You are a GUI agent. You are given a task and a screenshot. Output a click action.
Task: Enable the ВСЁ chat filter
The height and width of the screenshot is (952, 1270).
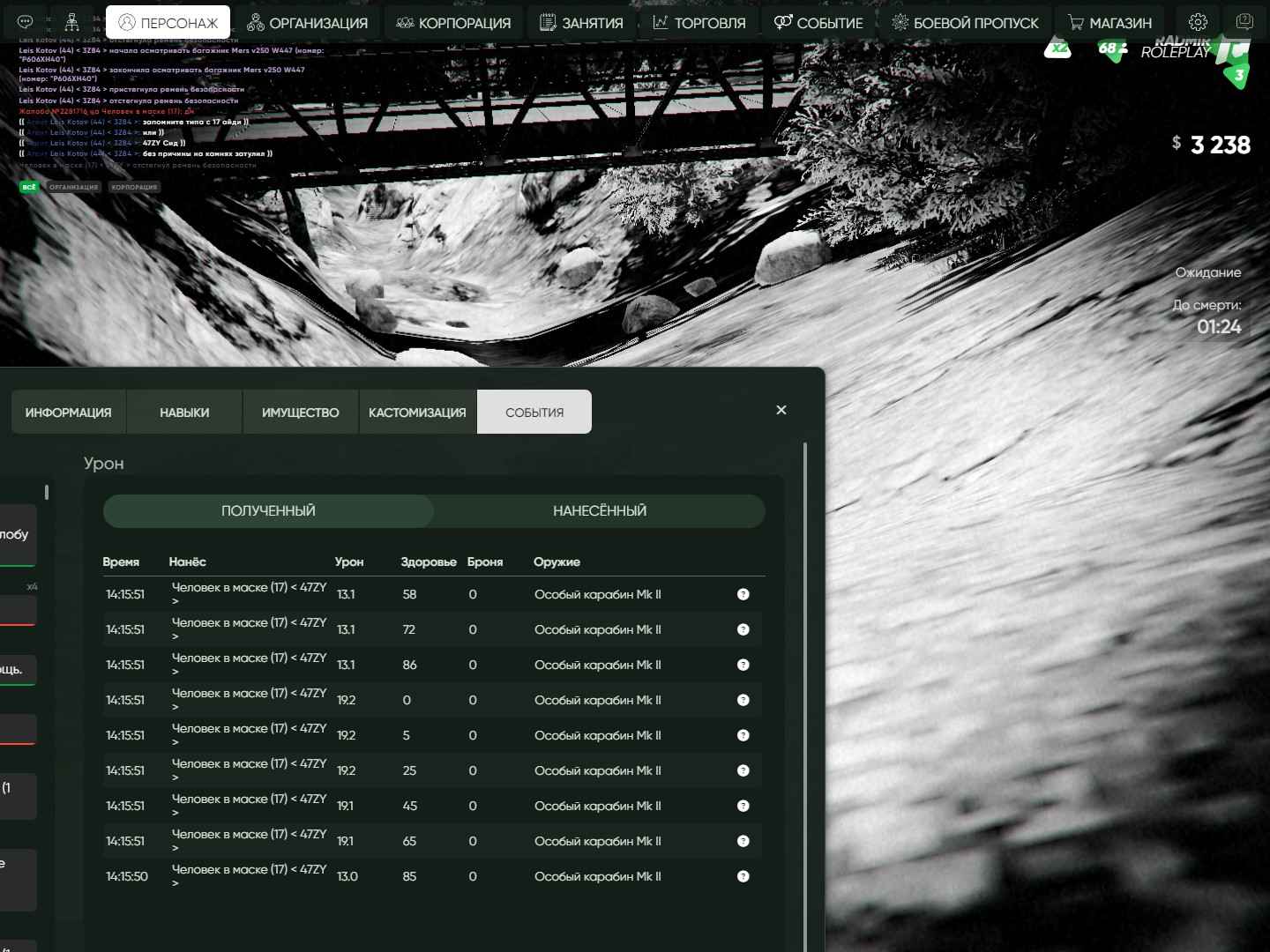pyautogui.click(x=29, y=187)
